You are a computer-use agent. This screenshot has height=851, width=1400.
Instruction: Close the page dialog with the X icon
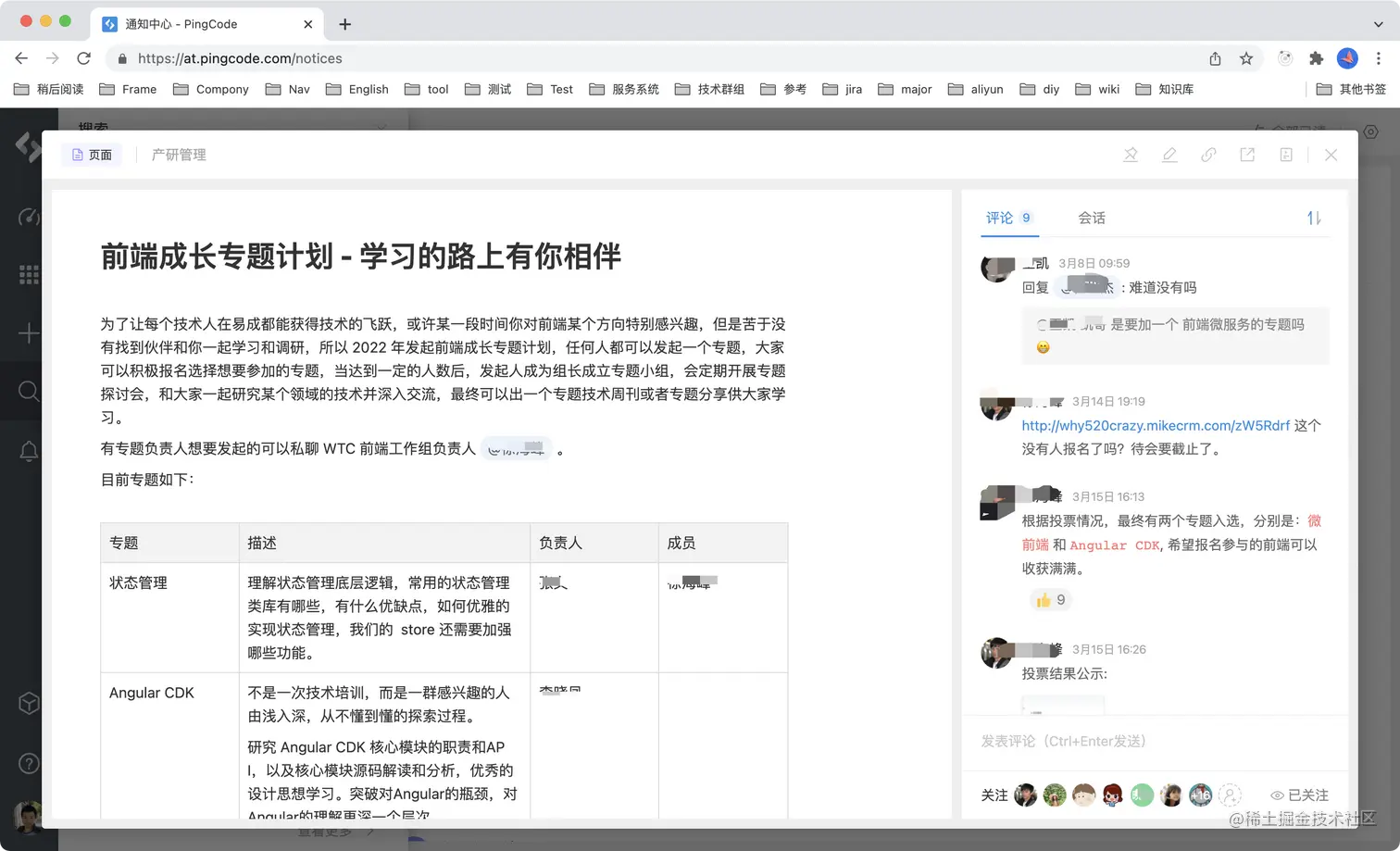1331,155
